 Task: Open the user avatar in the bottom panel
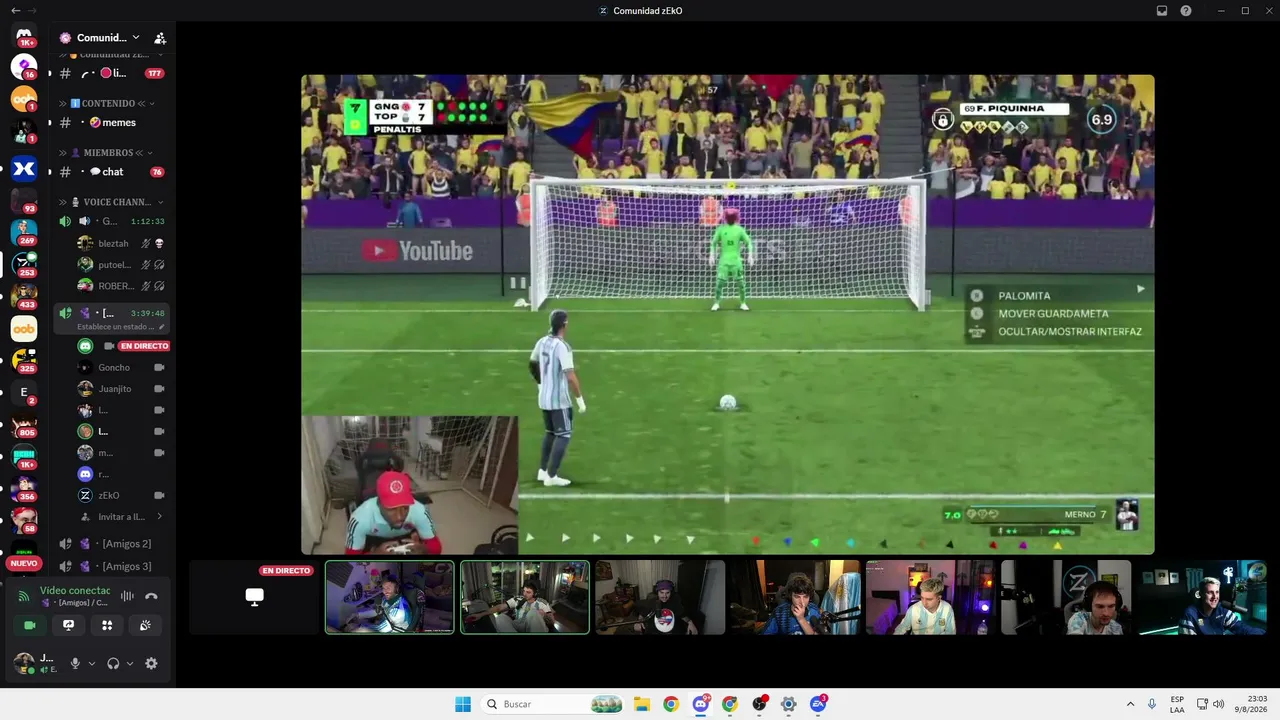[x=22, y=663]
